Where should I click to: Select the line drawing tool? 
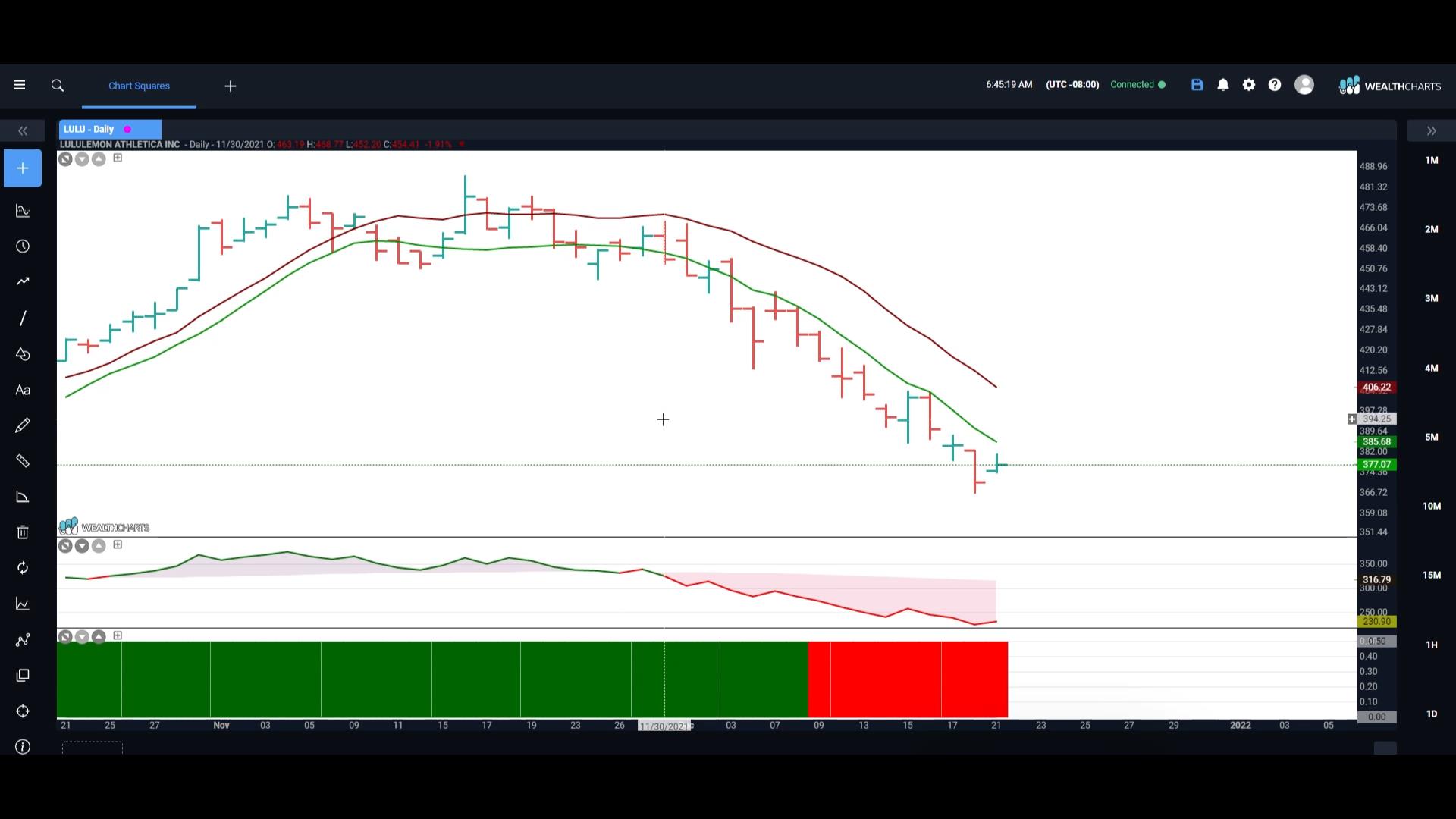click(x=23, y=318)
